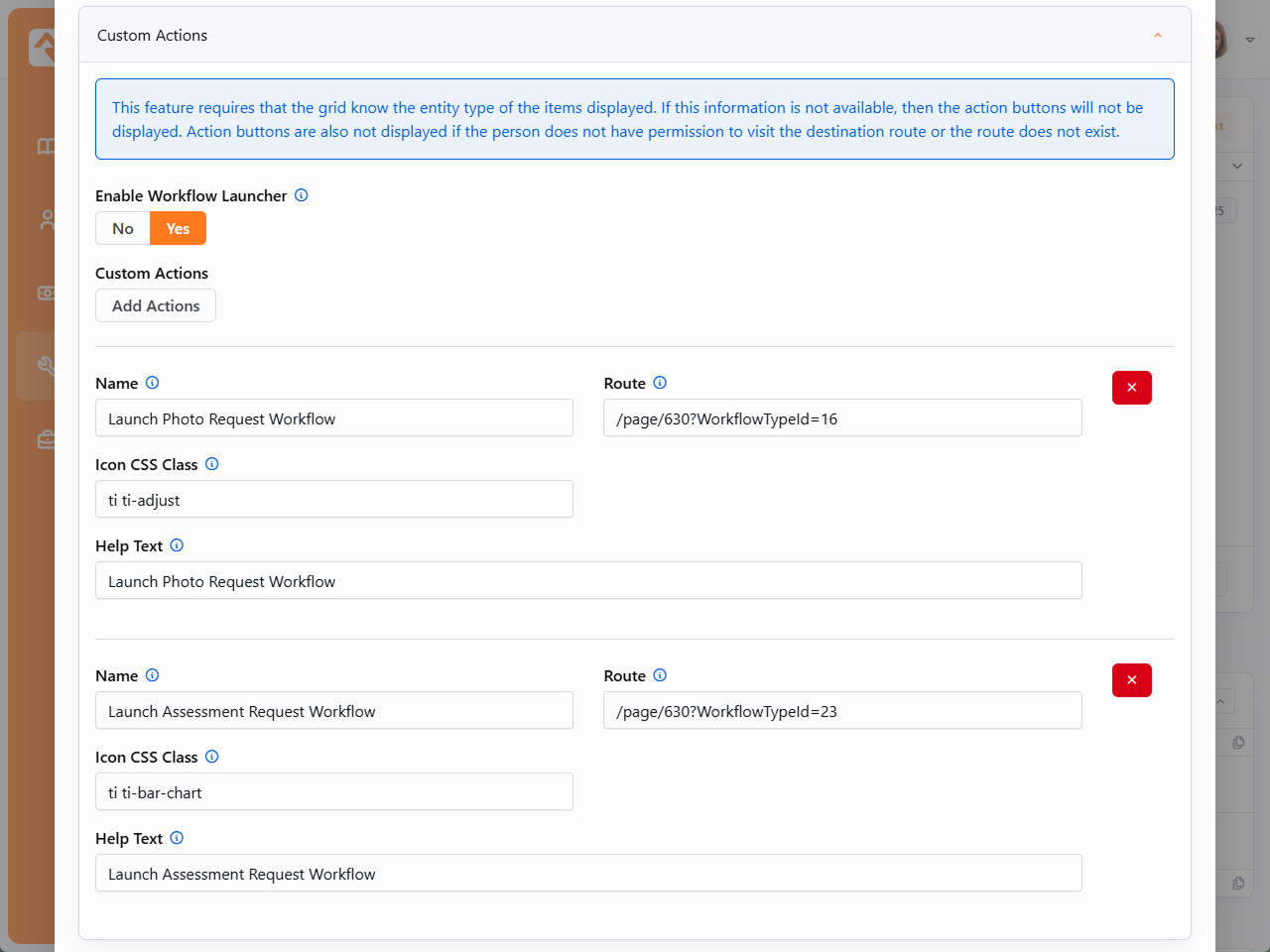Screen dimensions: 1270x952
Task: Click info icon beside first Help Text label
Action: pos(177,545)
